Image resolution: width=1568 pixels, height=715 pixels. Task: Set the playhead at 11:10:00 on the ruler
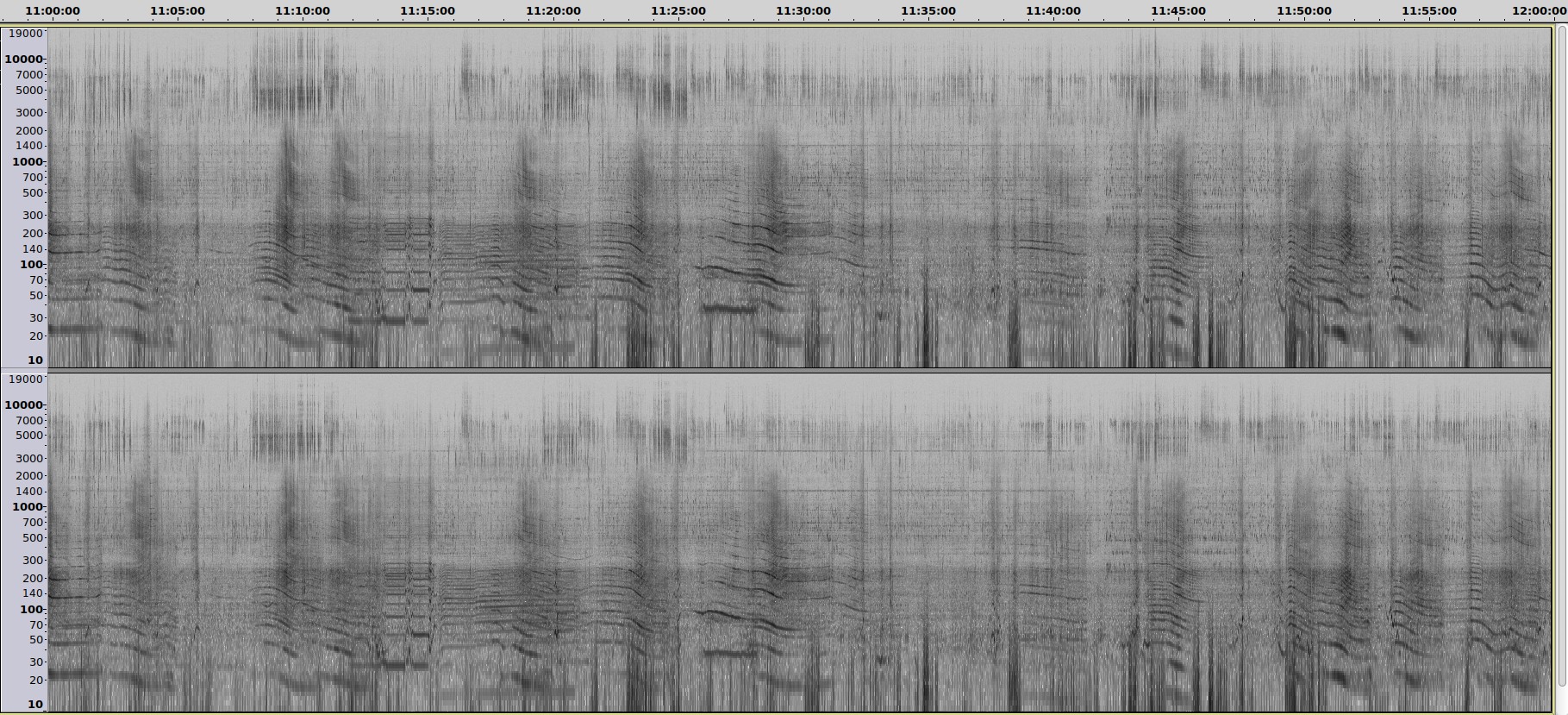[x=303, y=11]
